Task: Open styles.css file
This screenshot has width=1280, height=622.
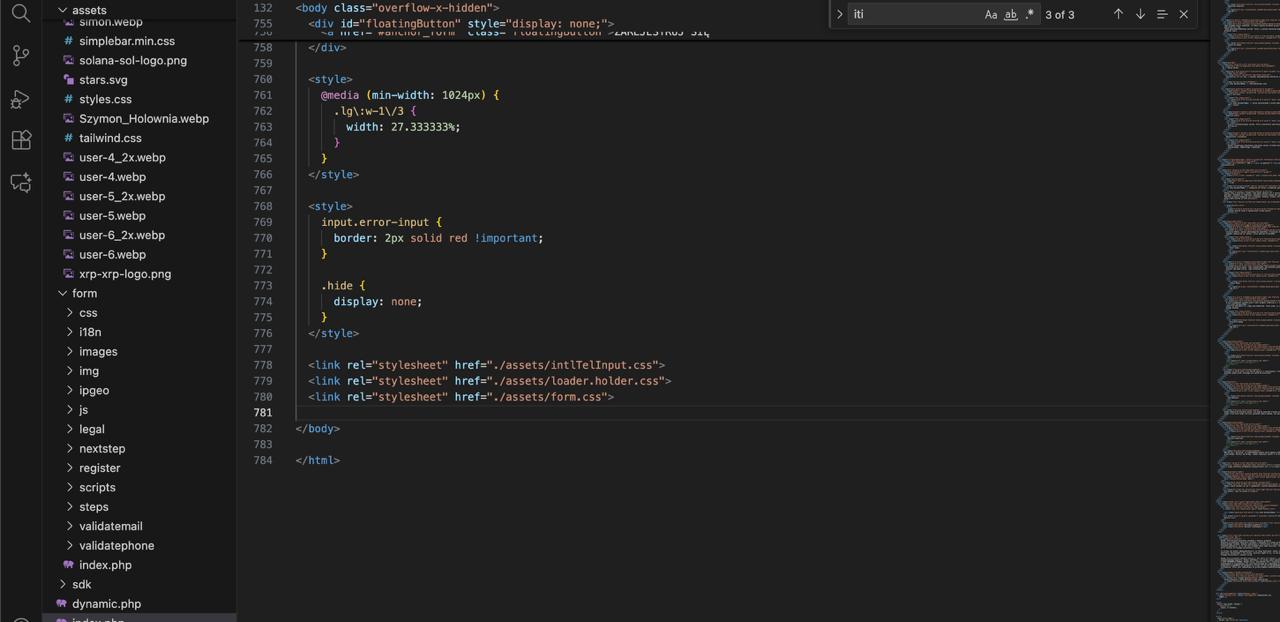Action: point(105,99)
